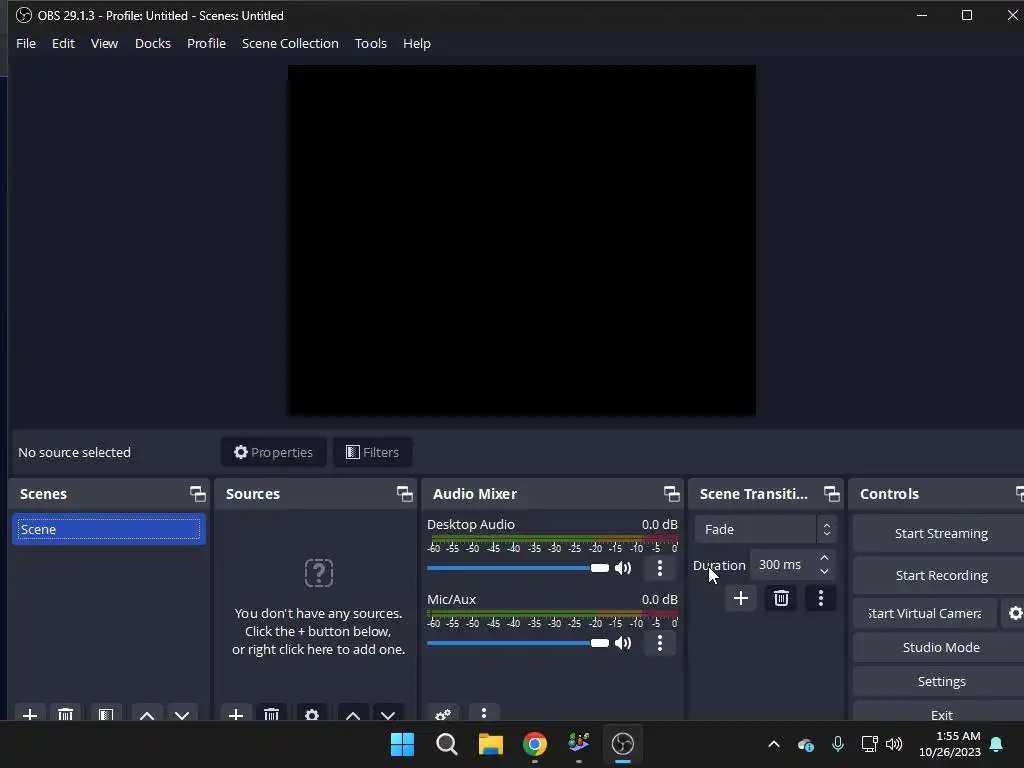Open the File menu

[26, 43]
